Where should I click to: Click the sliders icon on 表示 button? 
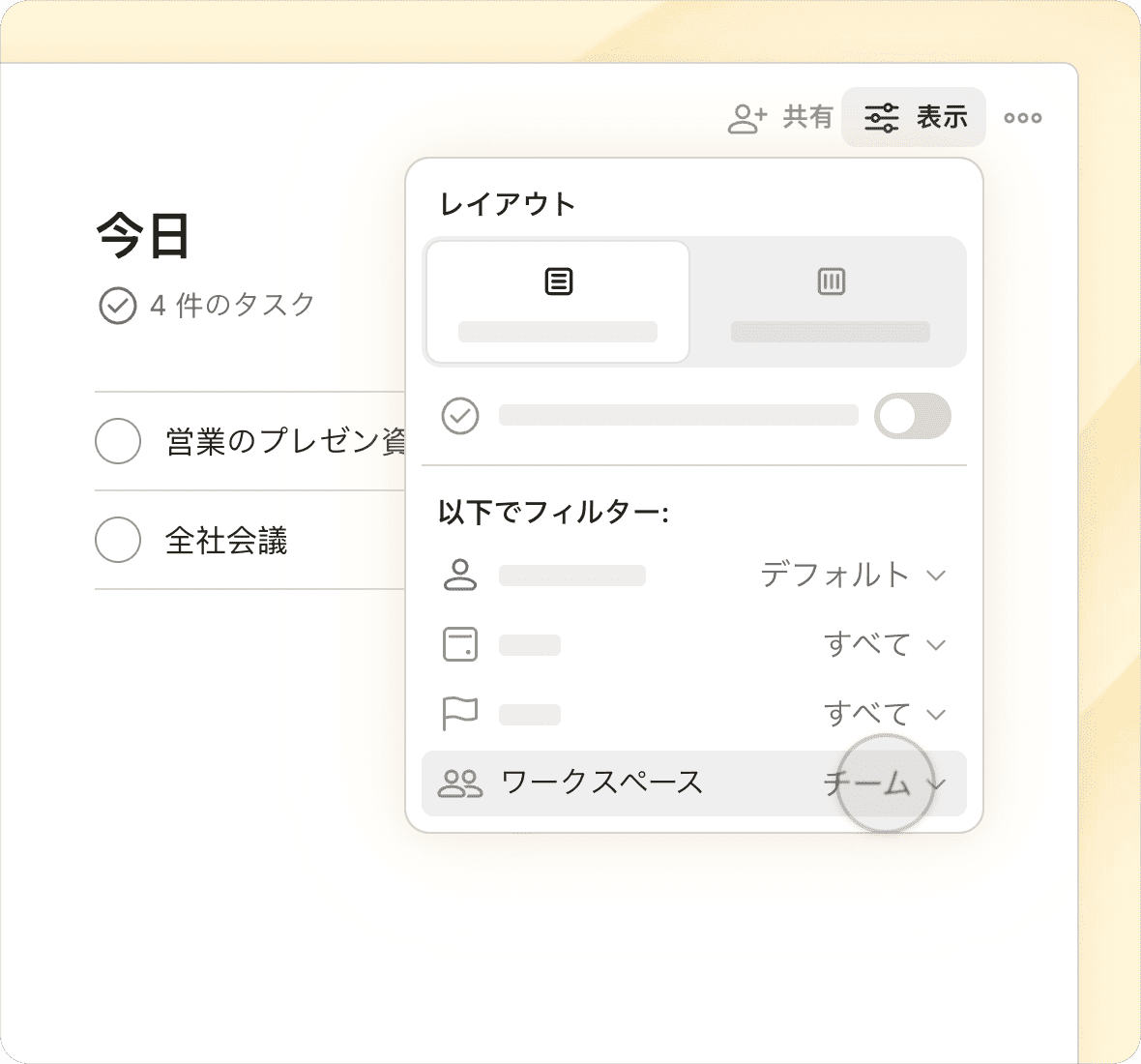pos(881,118)
